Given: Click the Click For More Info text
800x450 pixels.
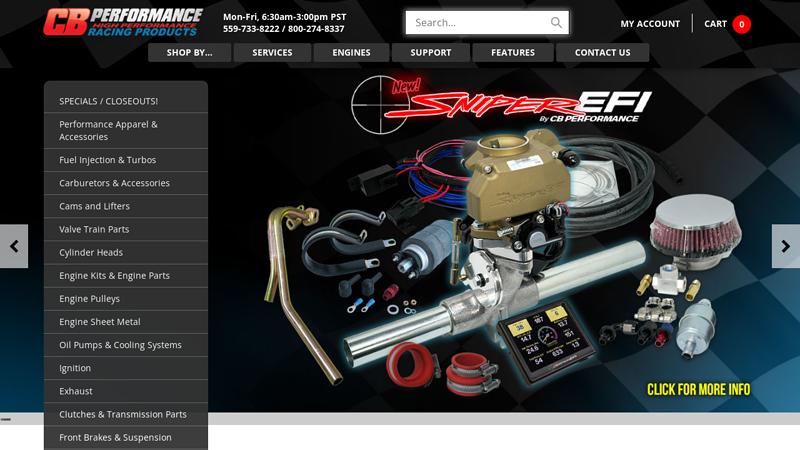Looking at the screenshot, I should tap(698, 390).
